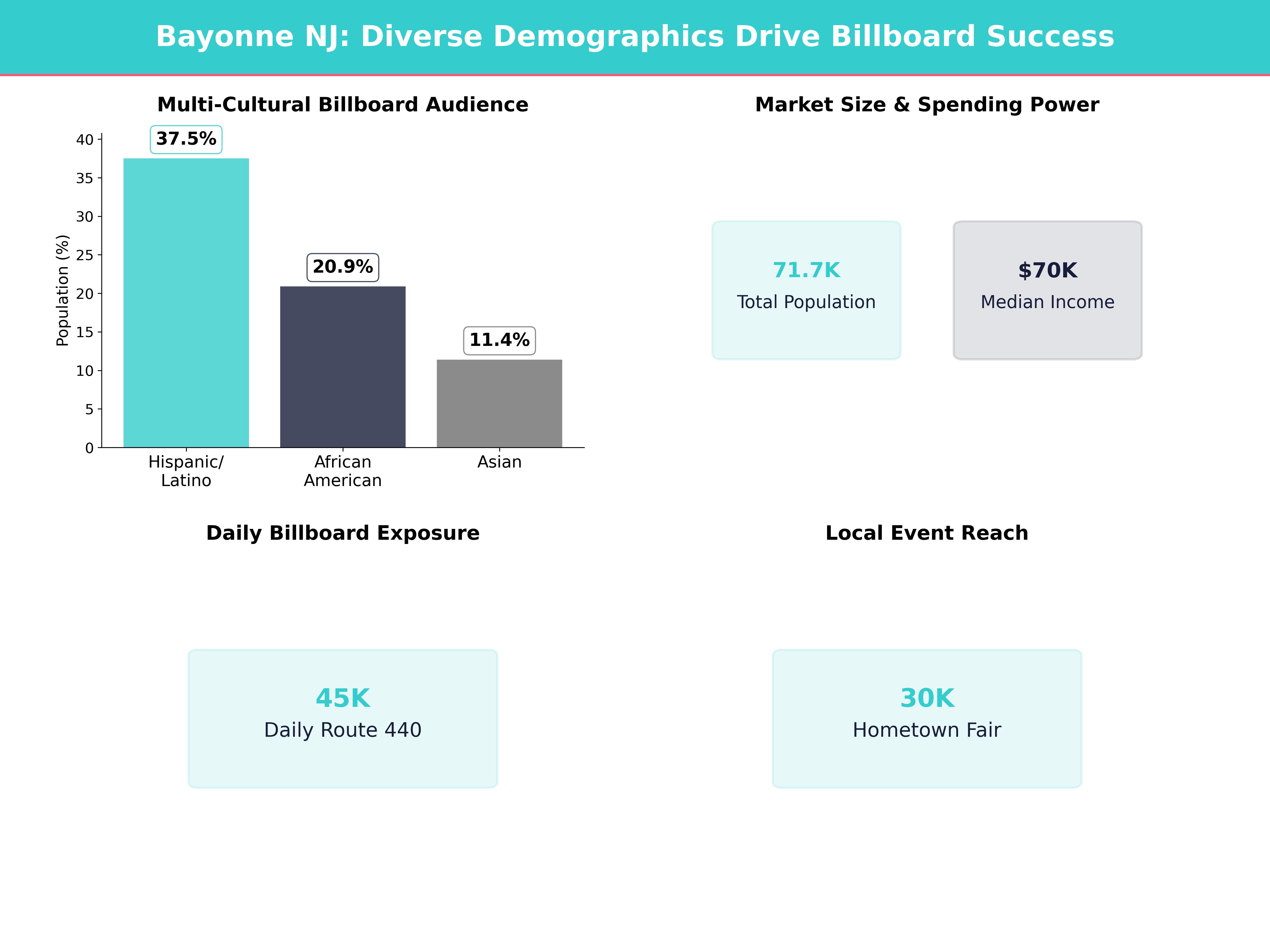
Task: Click the African American dark bar
Action: point(342,367)
